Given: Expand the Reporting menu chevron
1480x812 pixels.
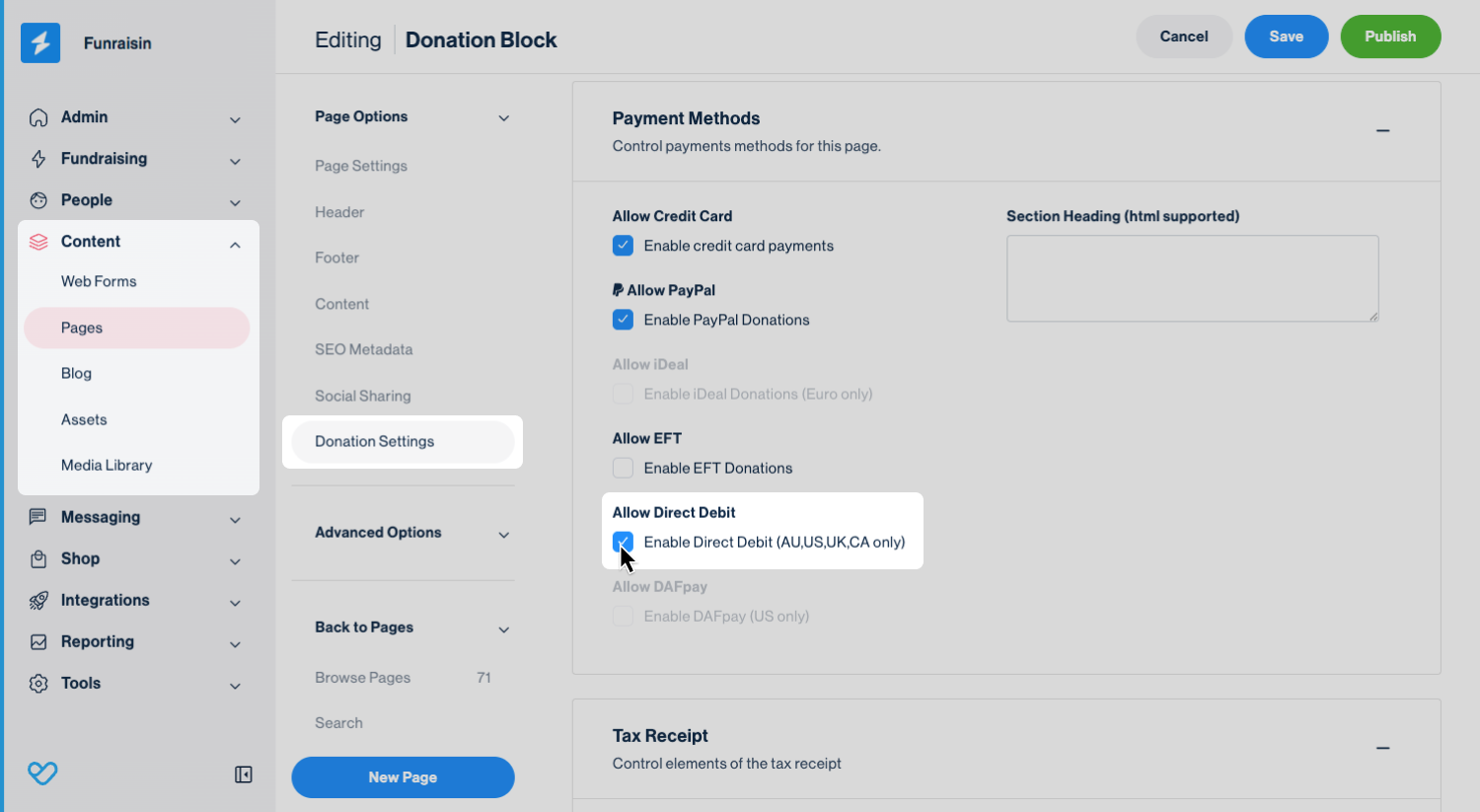Looking at the screenshot, I should point(235,644).
